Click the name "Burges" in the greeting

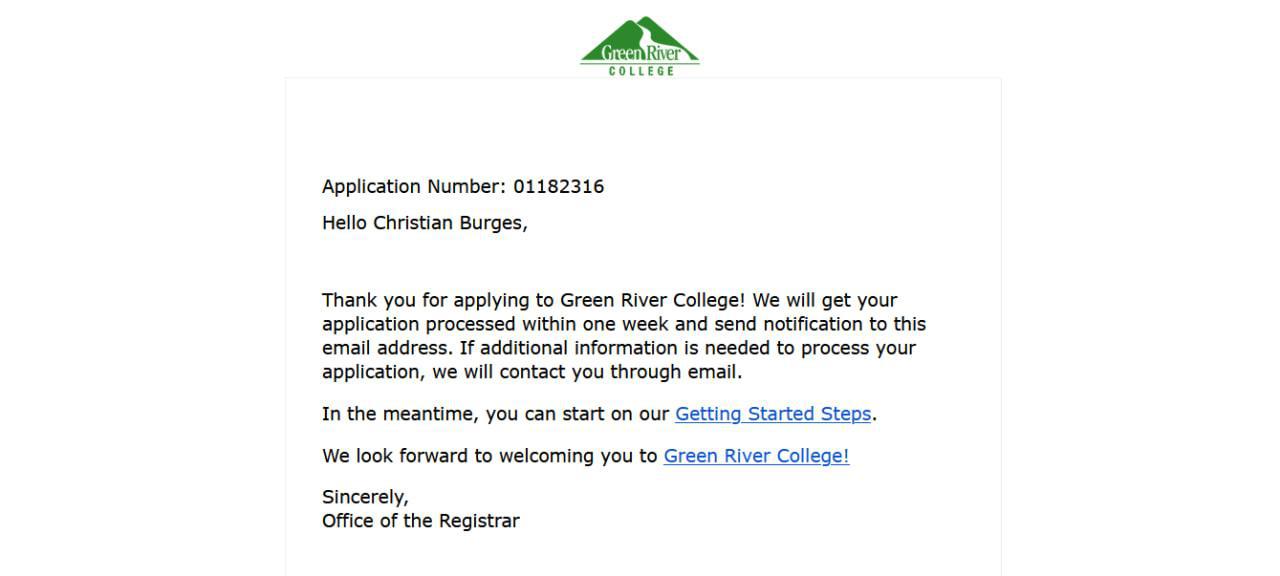tap(492, 223)
